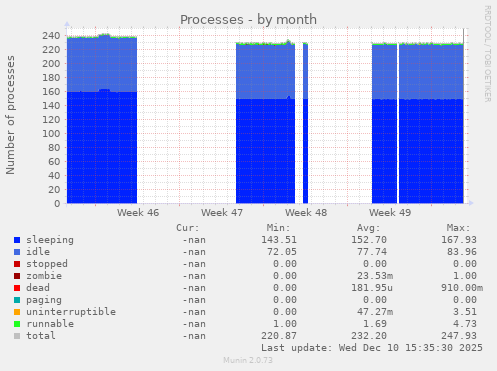Click the 'idle' legend label
Image resolution: width=497 pixels, height=371 pixels.
(x=38, y=252)
